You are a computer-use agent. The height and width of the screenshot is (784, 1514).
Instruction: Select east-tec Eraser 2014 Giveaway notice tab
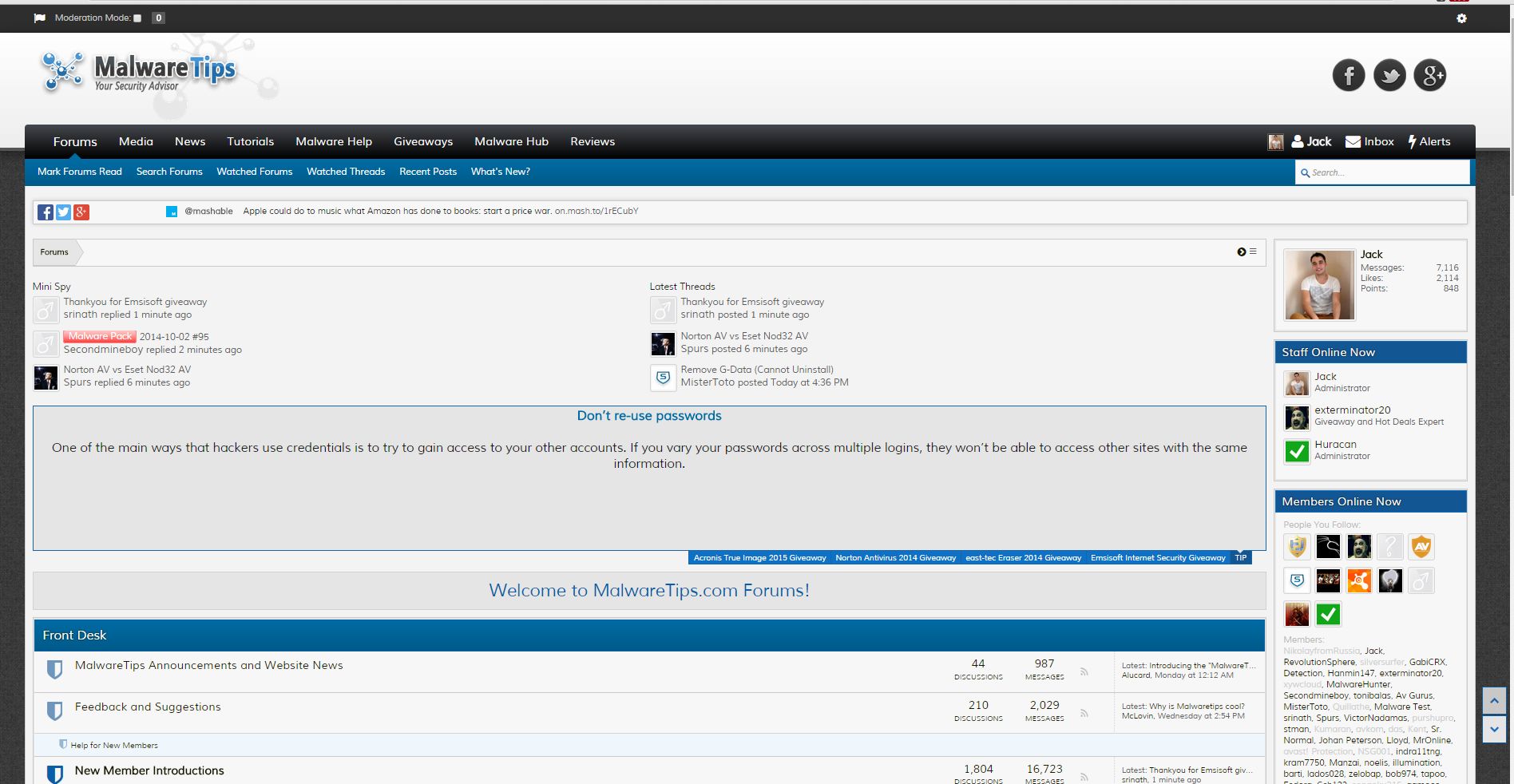tap(1023, 558)
